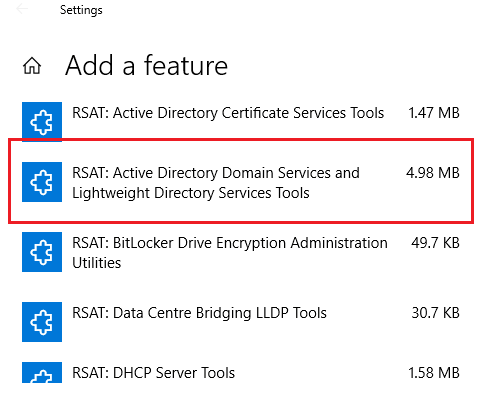Viewport: 503px width, 406px height.
Task: Select RSAT: Active Directory Certificate Services Tools
Action: click(228, 113)
